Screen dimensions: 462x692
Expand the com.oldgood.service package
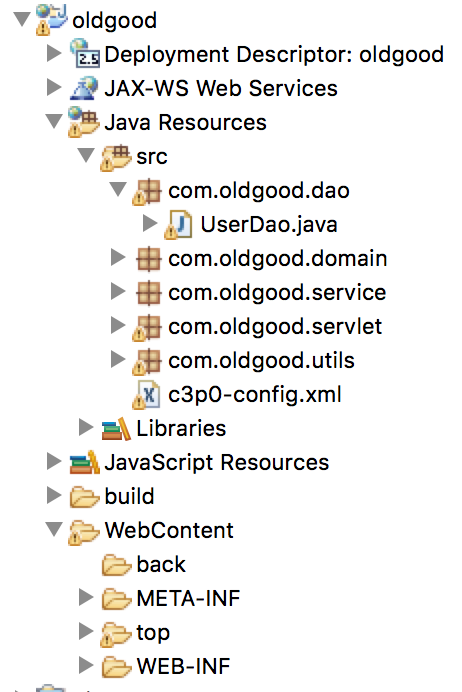tap(118, 291)
